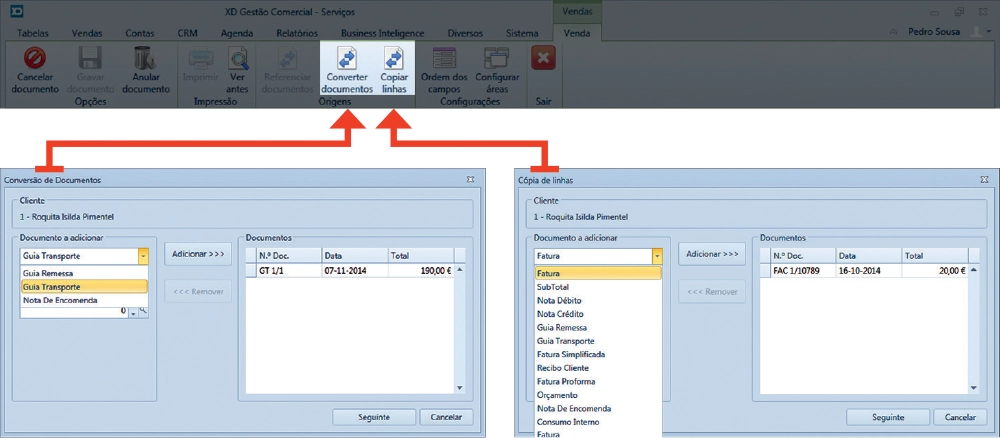Click the red Sair exit icon
The width and height of the screenshot is (1000, 438).
(x=543, y=59)
